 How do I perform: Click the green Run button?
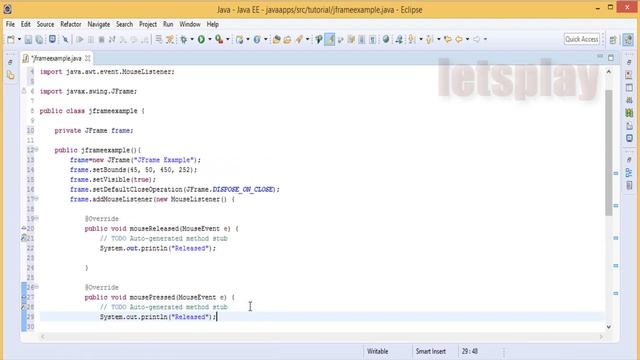(x=201, y=40)
